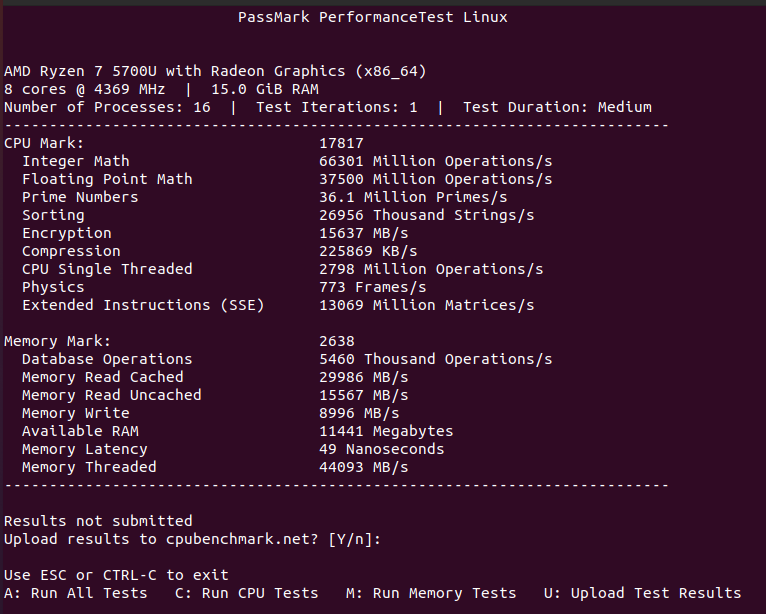This screenshot has height=614, width=766.
Task: Click the CPU Mark score 17817
Action: tap(341, 143)
